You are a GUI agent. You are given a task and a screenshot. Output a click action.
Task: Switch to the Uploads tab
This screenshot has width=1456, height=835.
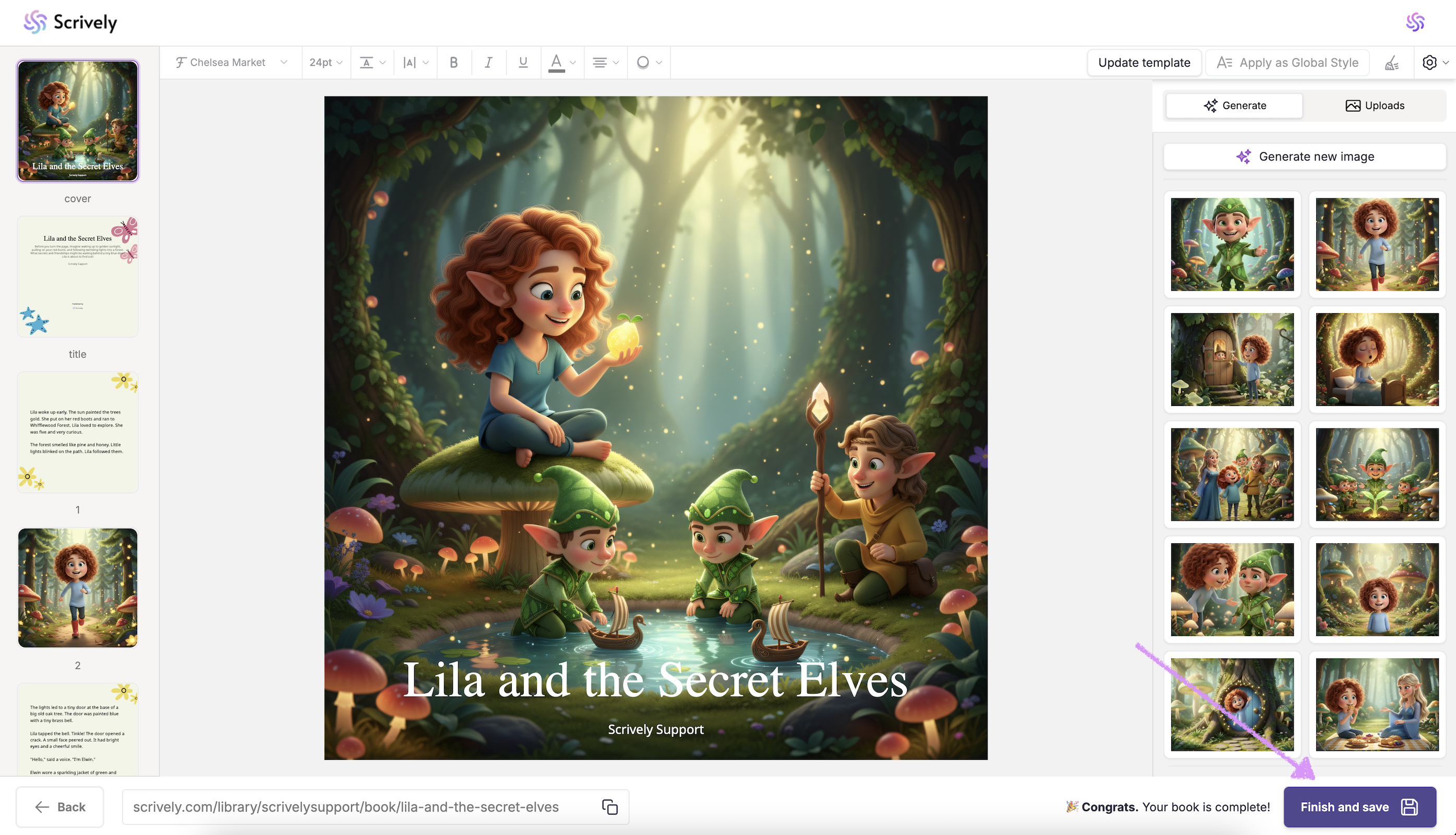point(1374,105)
